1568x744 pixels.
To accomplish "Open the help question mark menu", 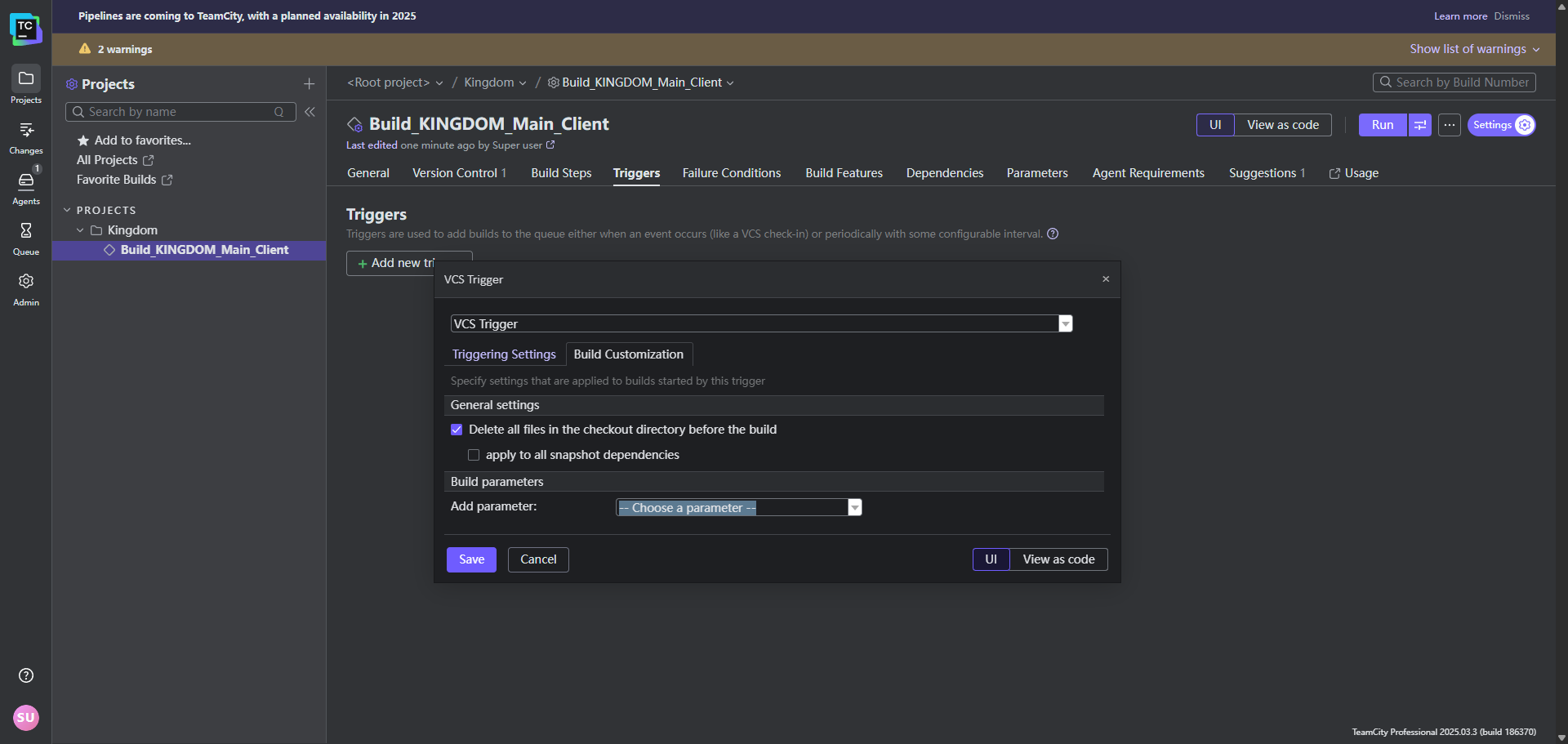I will pos(26,675).
